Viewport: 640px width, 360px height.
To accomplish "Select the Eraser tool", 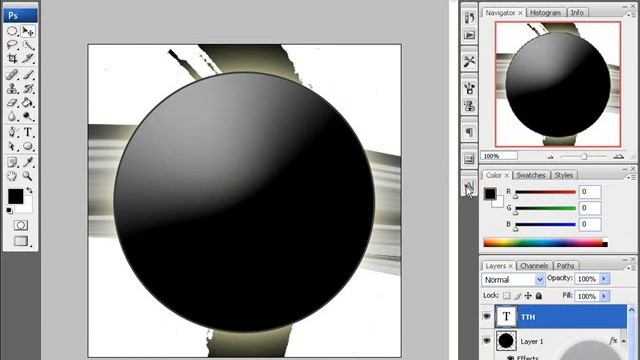I will click(12, 102).
